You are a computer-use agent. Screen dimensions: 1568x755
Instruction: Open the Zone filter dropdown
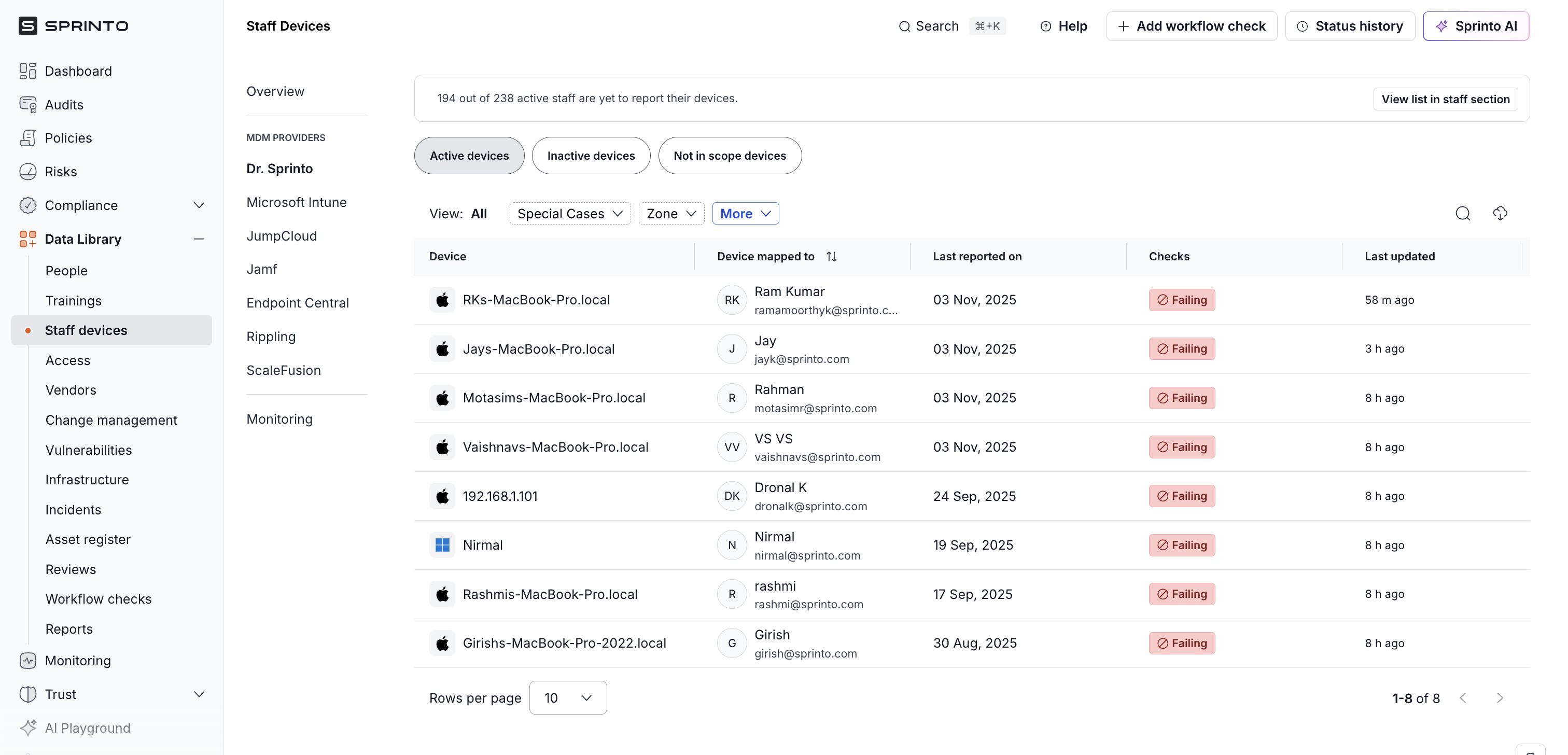(671, 214)
